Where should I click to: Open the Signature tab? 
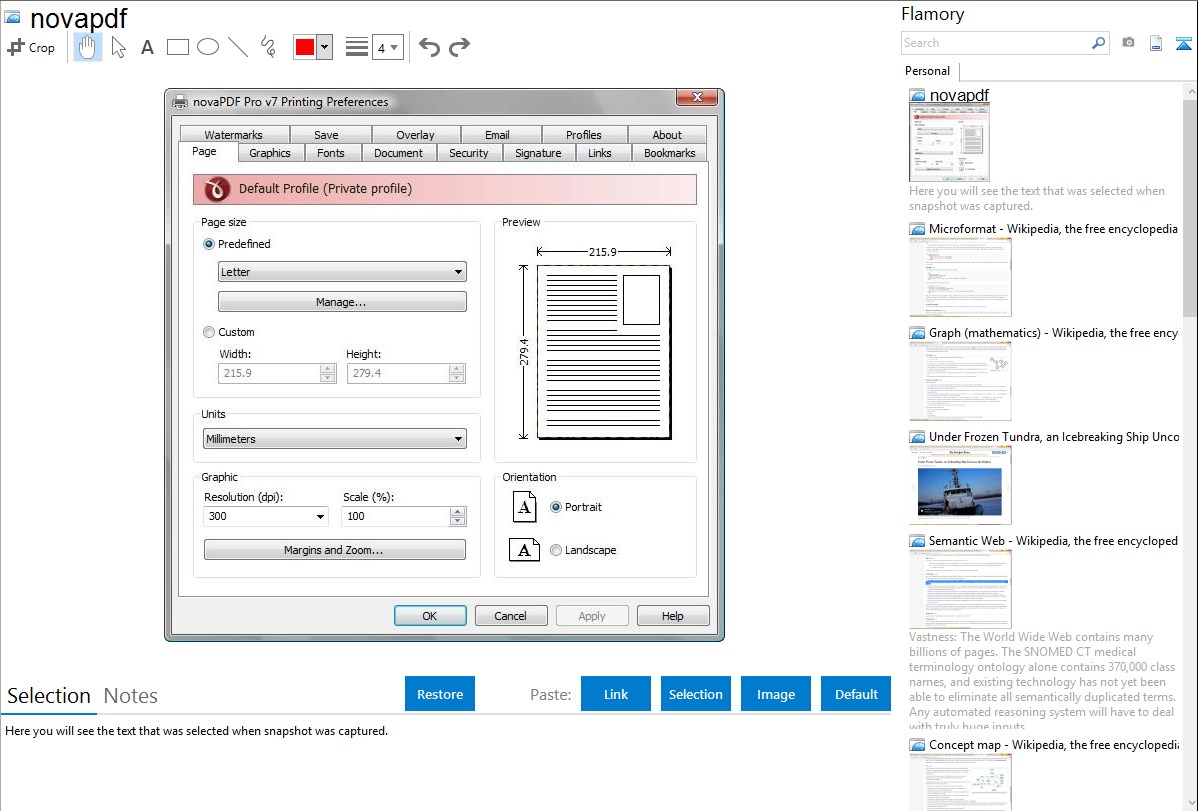[538, 153]
